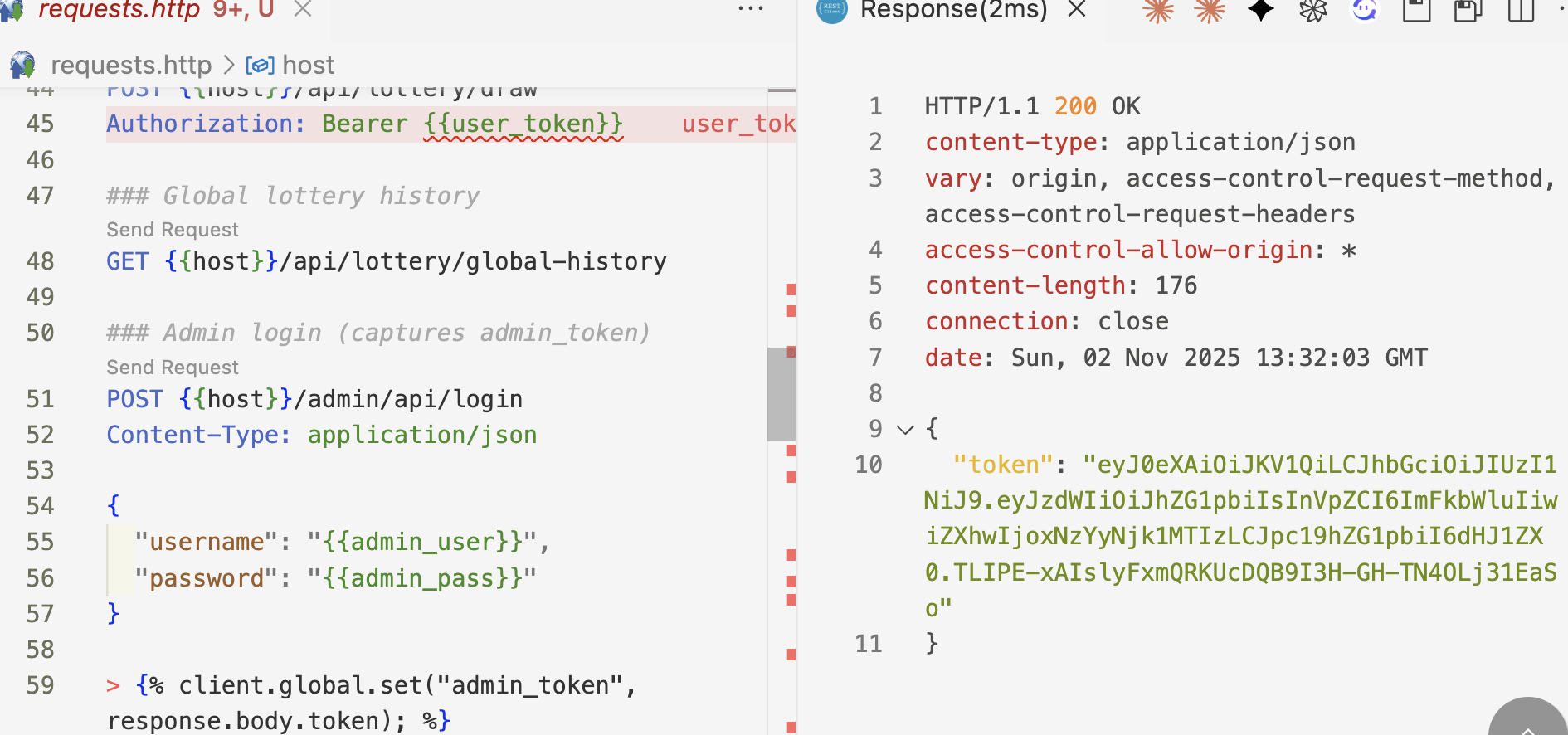Click the save-all double disk icon
The height and width of the screenshot is (735, 1568).
pos(1468,10)
